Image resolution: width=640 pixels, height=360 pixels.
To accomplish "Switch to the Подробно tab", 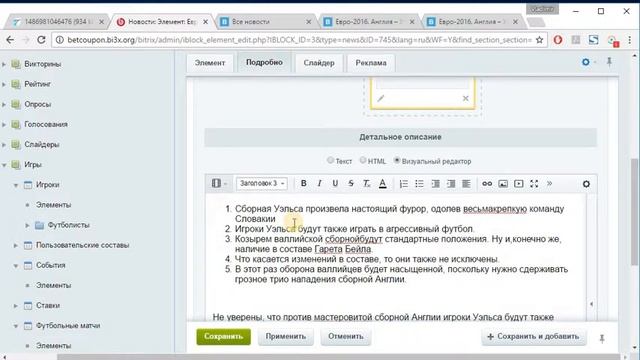I will coord(264,62).
